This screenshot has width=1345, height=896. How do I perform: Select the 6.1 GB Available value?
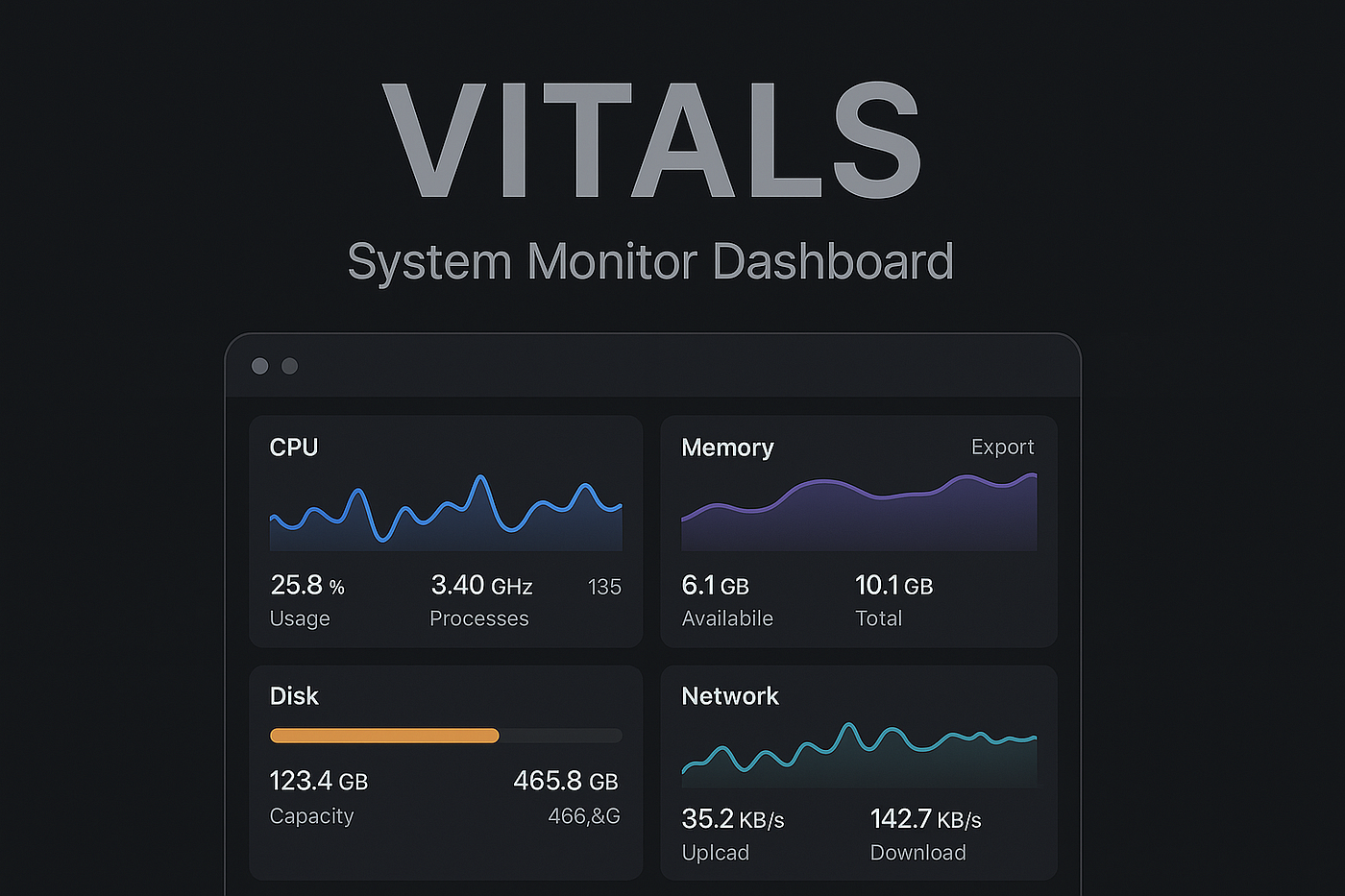715,585
